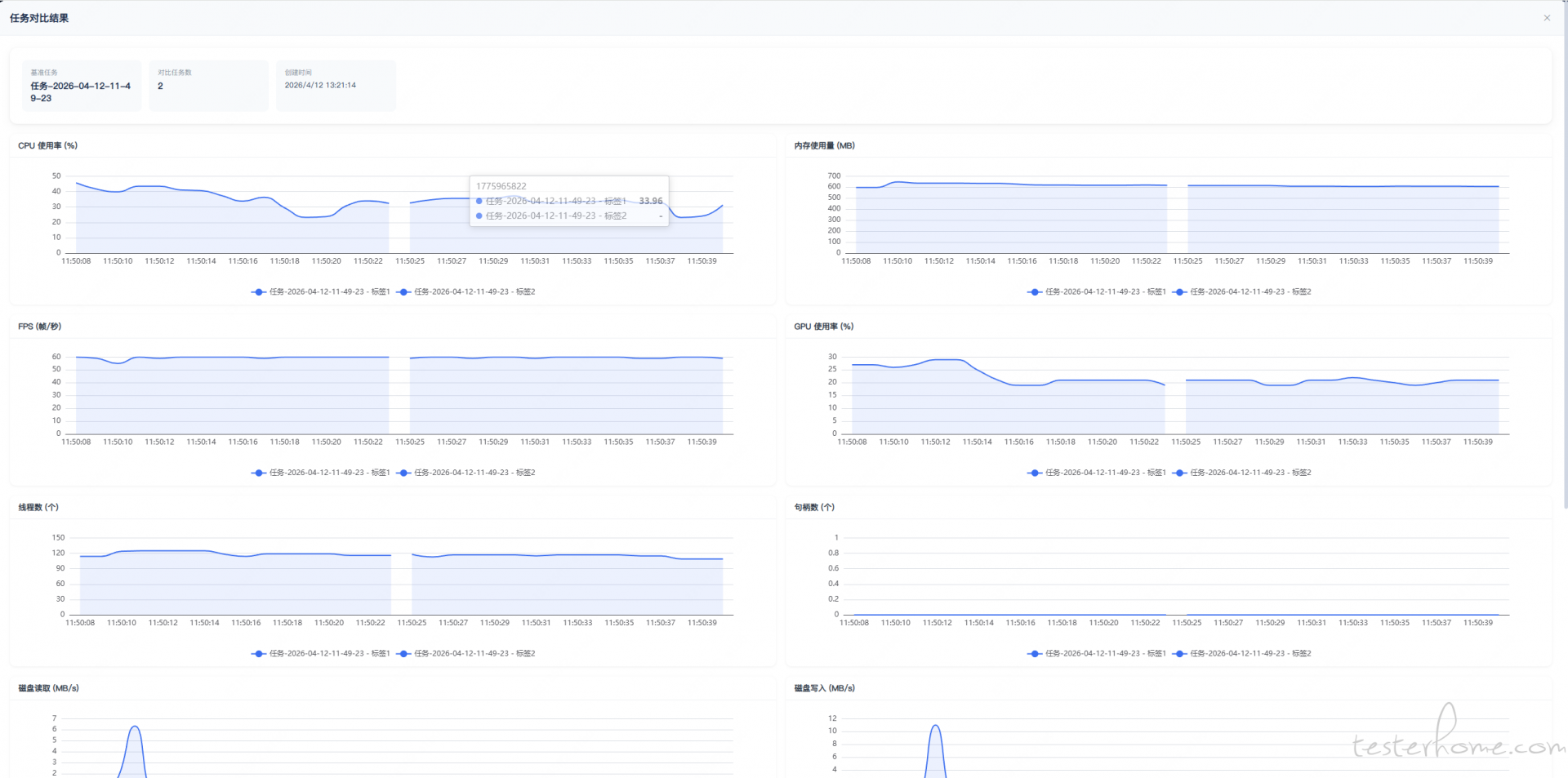The height and width of the screenshot is (778, 1568).
Task: Click the peak in 磁盘读取 chart
Action: [135, 727]
